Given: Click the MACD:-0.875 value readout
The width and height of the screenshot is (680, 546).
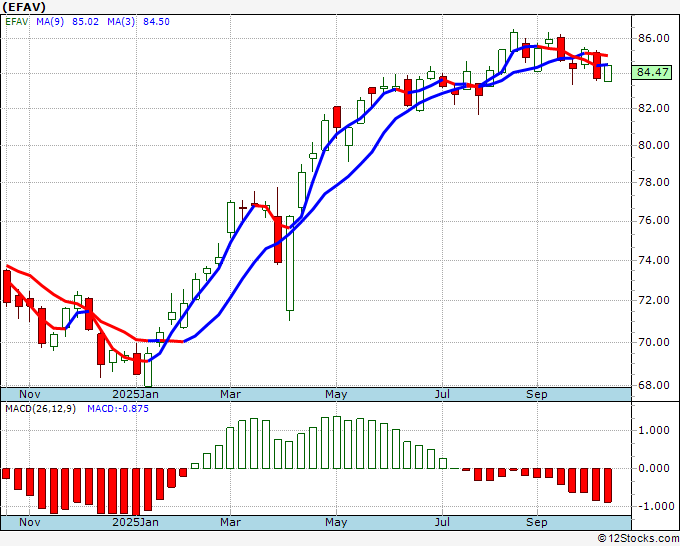Looking at the screenshot, I should point(118,409).
